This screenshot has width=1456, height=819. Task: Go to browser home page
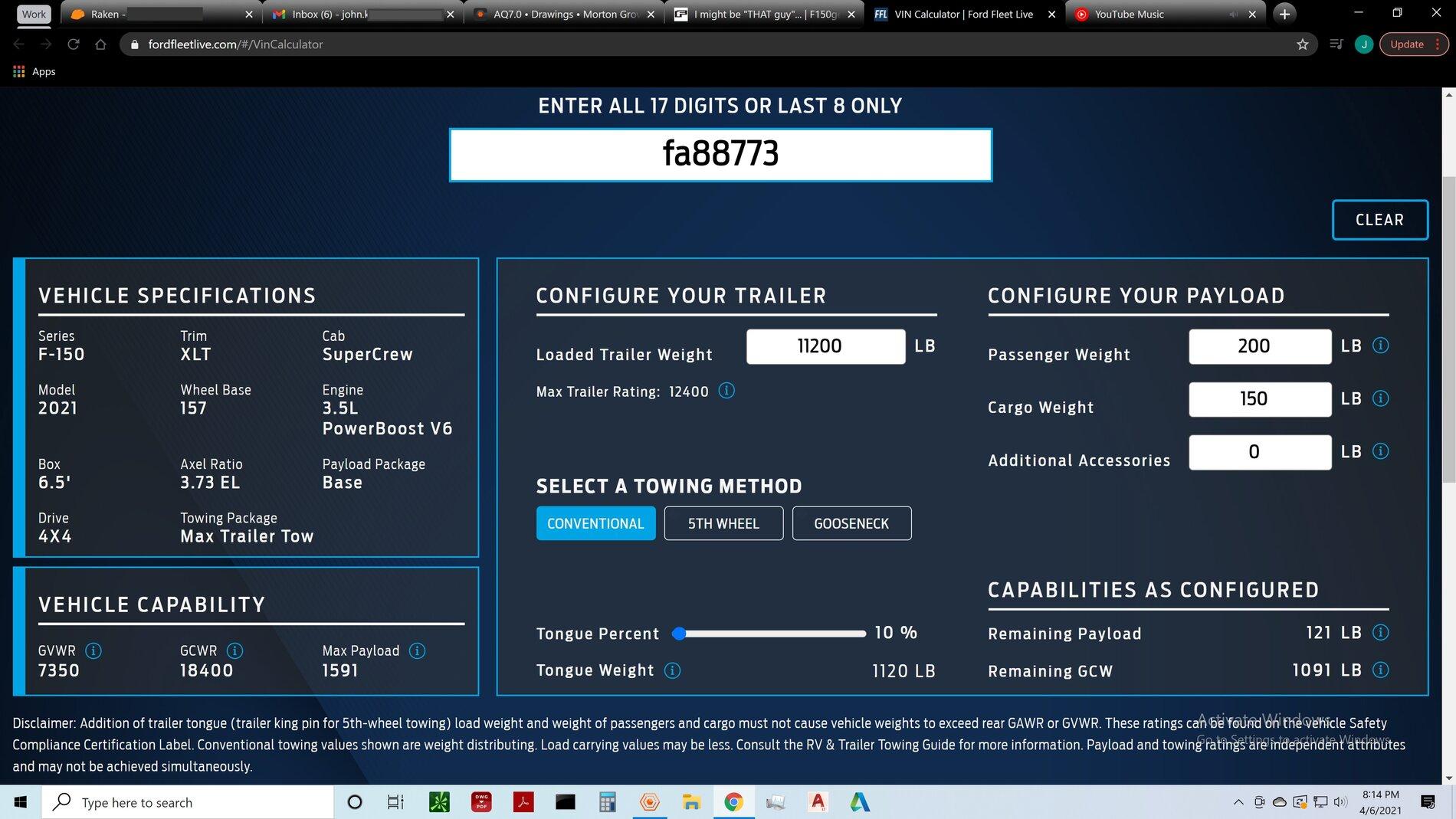click(x=100, y=44)
